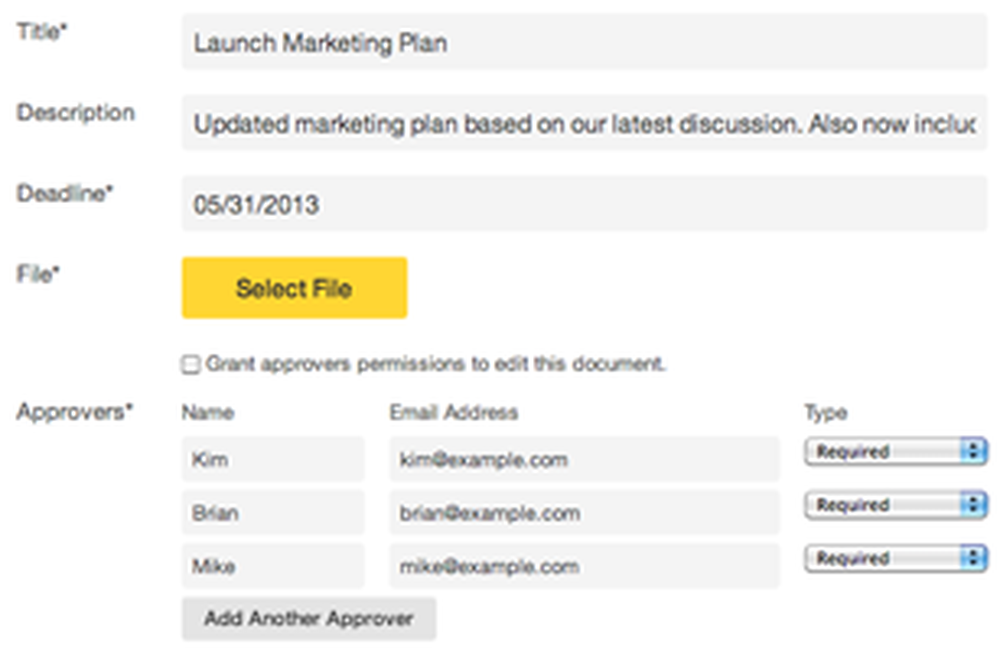Add Another Approver to the list
The height and width of the screenshot is (651, 1000).
point(309,618)
